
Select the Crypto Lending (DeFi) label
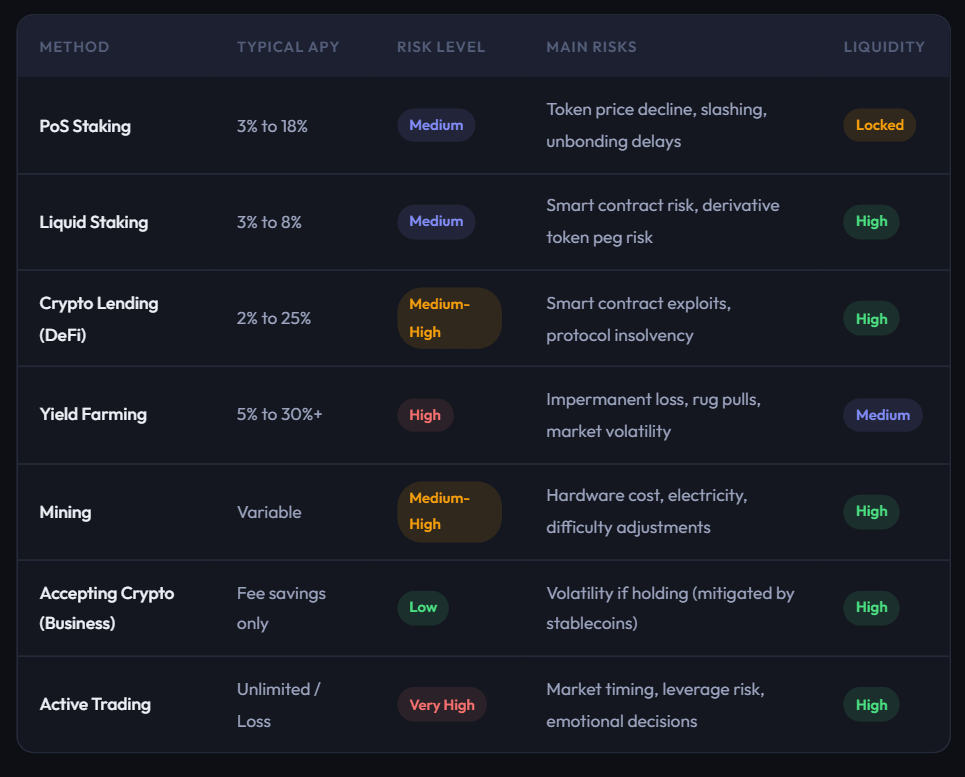[98, 318]
